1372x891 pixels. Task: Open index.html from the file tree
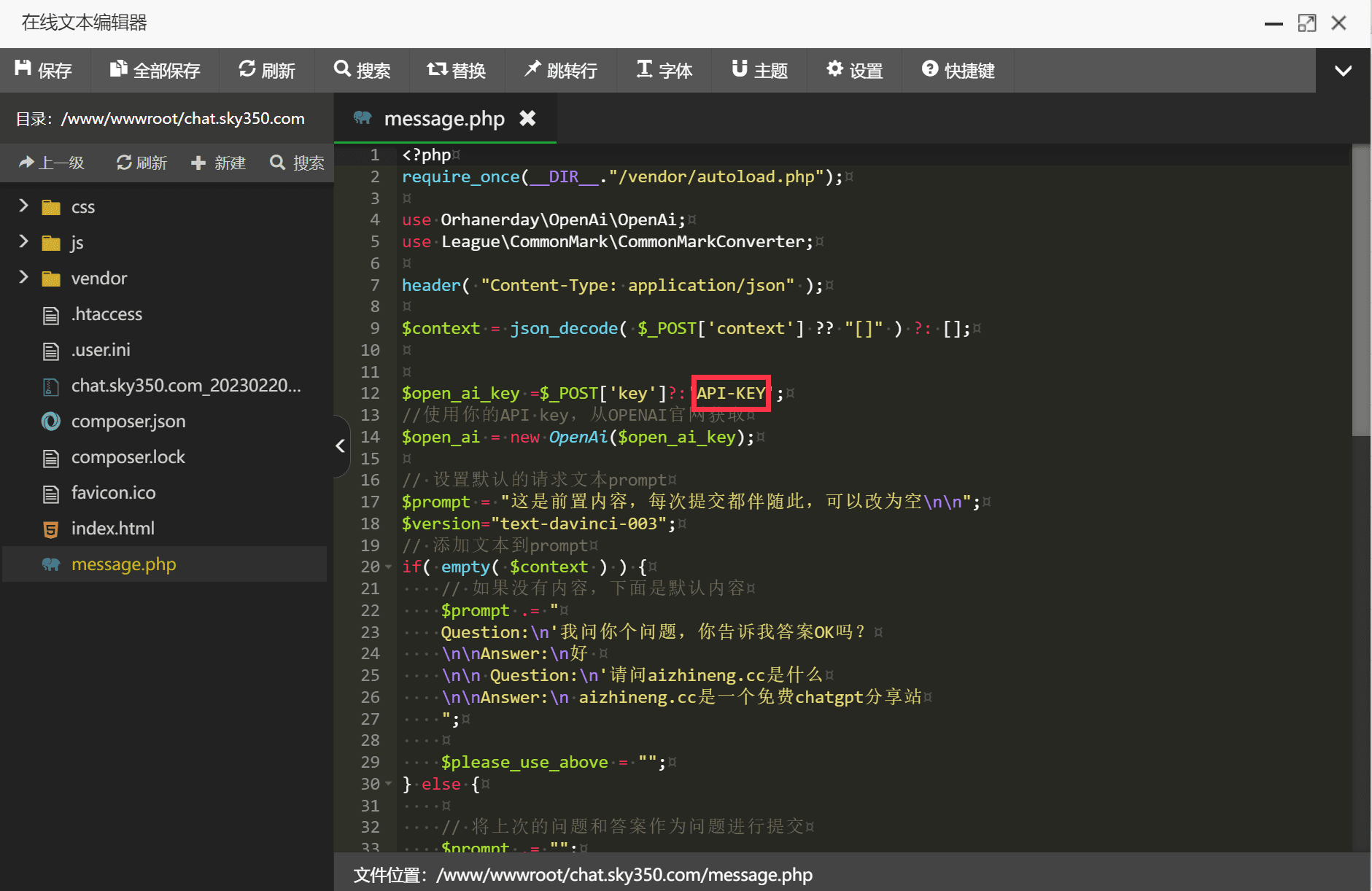[x=112, y=529]
